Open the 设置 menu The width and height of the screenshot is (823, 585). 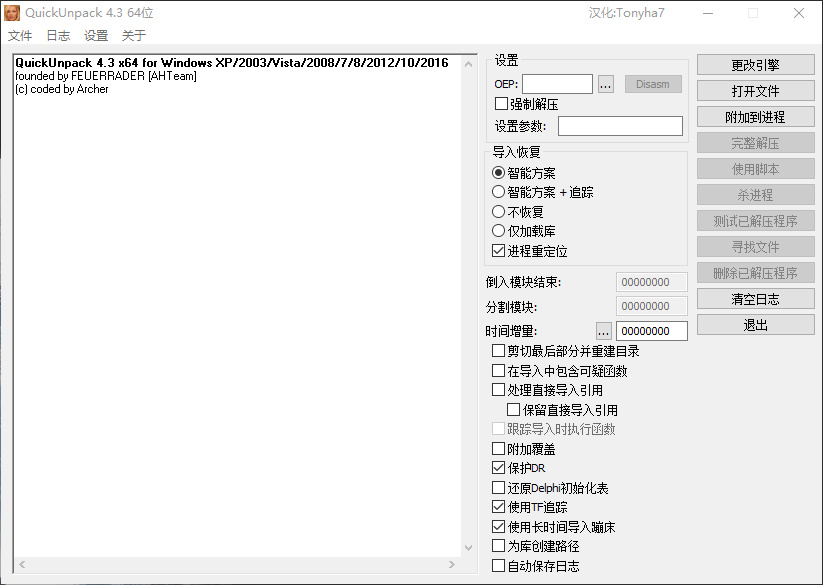[96, 36]
